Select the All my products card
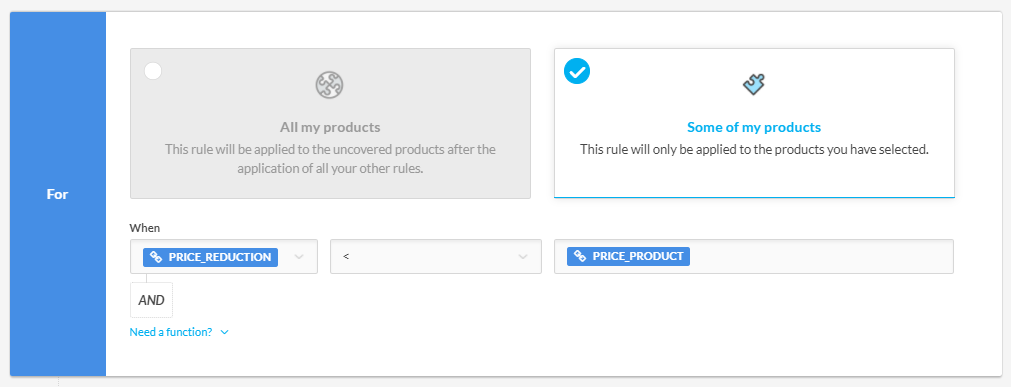Screen dimensions: 1011x387 (x=330, y=123)
